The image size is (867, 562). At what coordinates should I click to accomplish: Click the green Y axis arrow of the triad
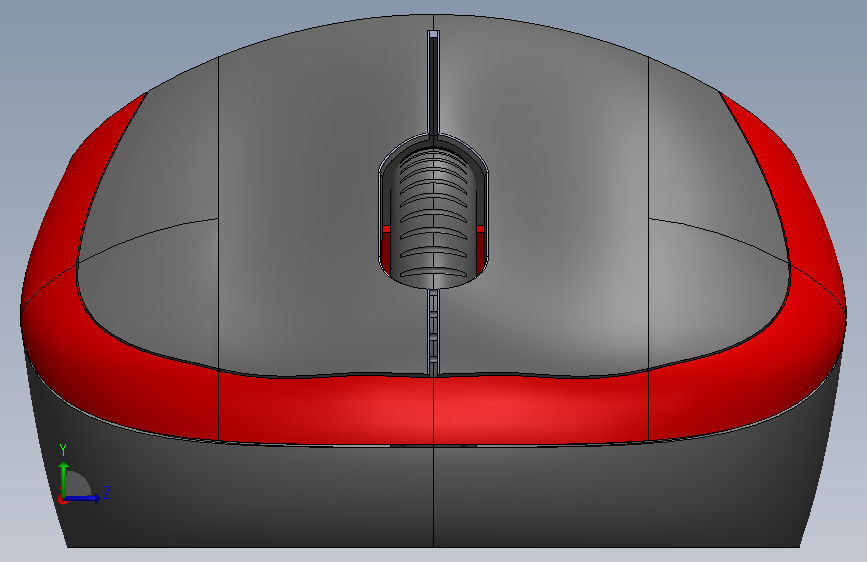(x=64, y=479)
